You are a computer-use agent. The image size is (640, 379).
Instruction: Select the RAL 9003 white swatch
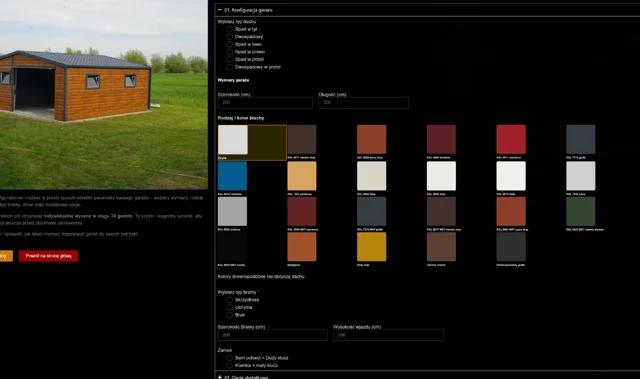441,176
